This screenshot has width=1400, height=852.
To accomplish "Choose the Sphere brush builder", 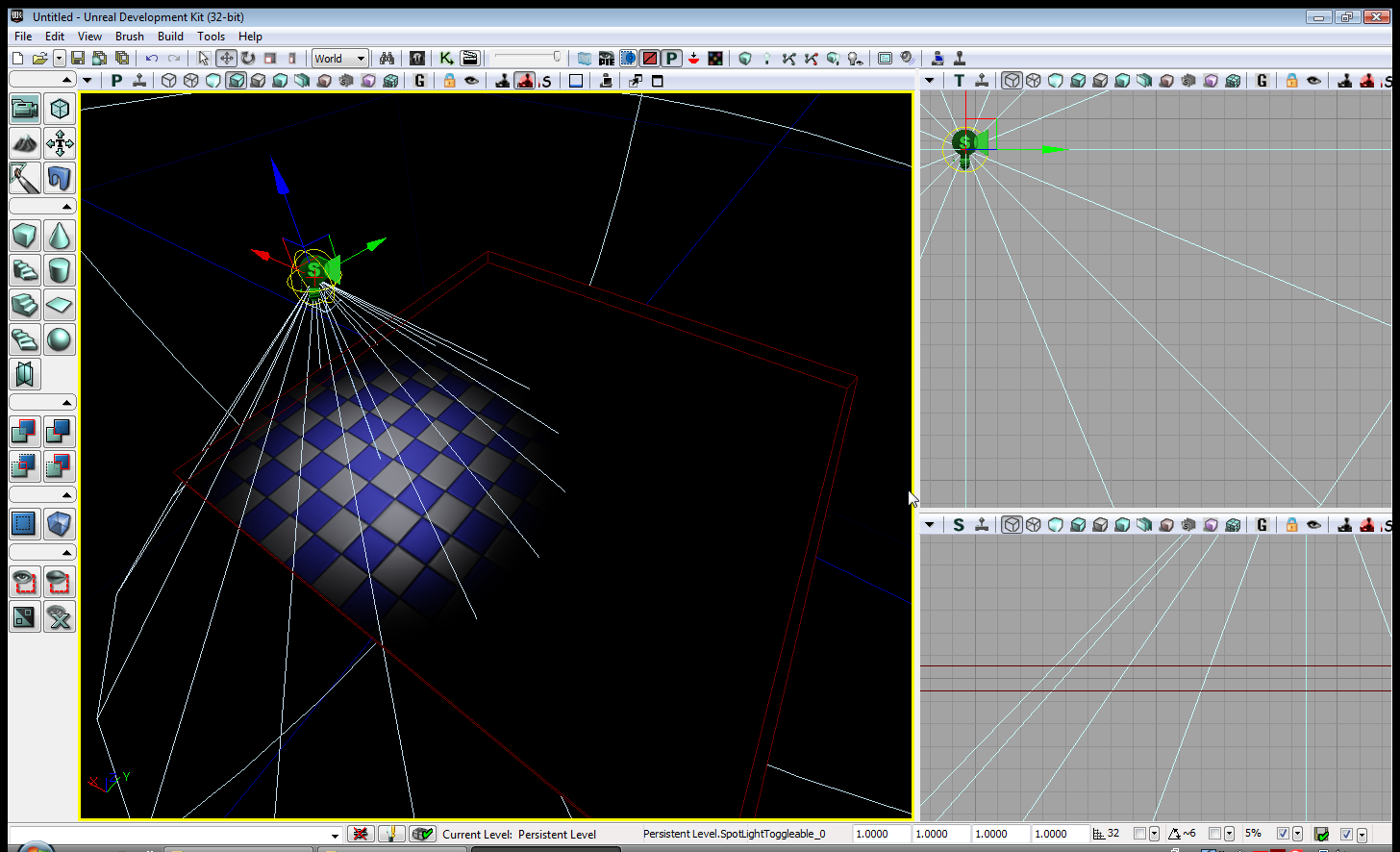I will pos(60,339).
